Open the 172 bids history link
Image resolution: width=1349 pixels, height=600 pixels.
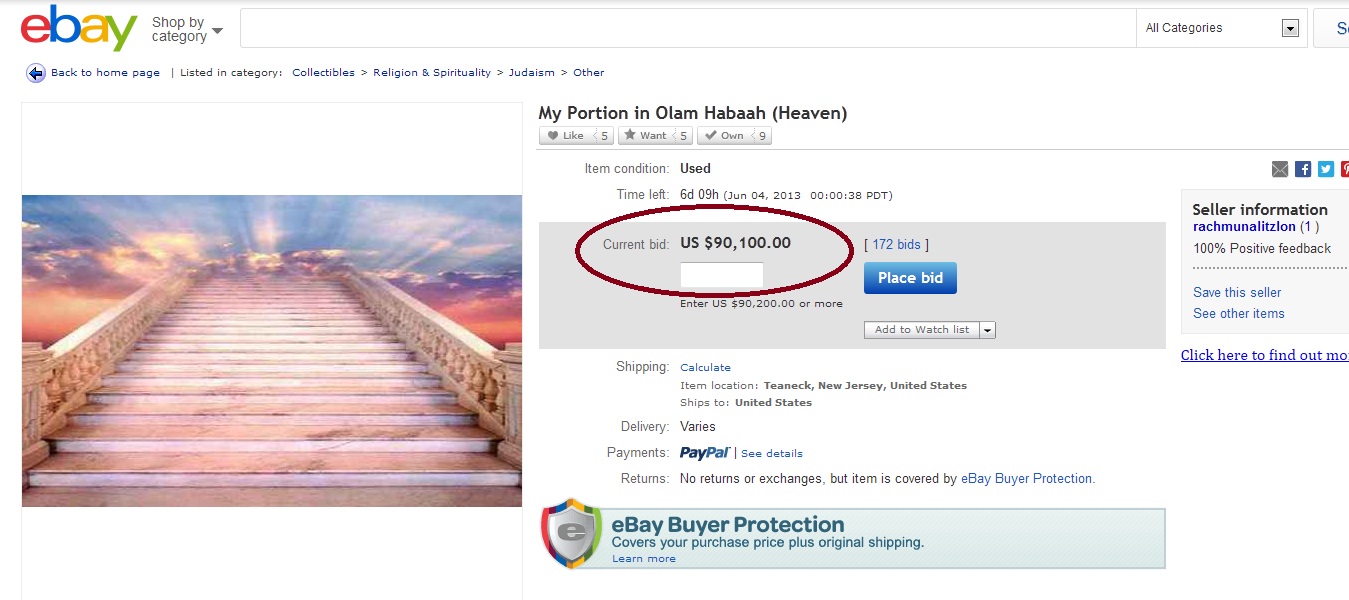click(x=896, y=245)
